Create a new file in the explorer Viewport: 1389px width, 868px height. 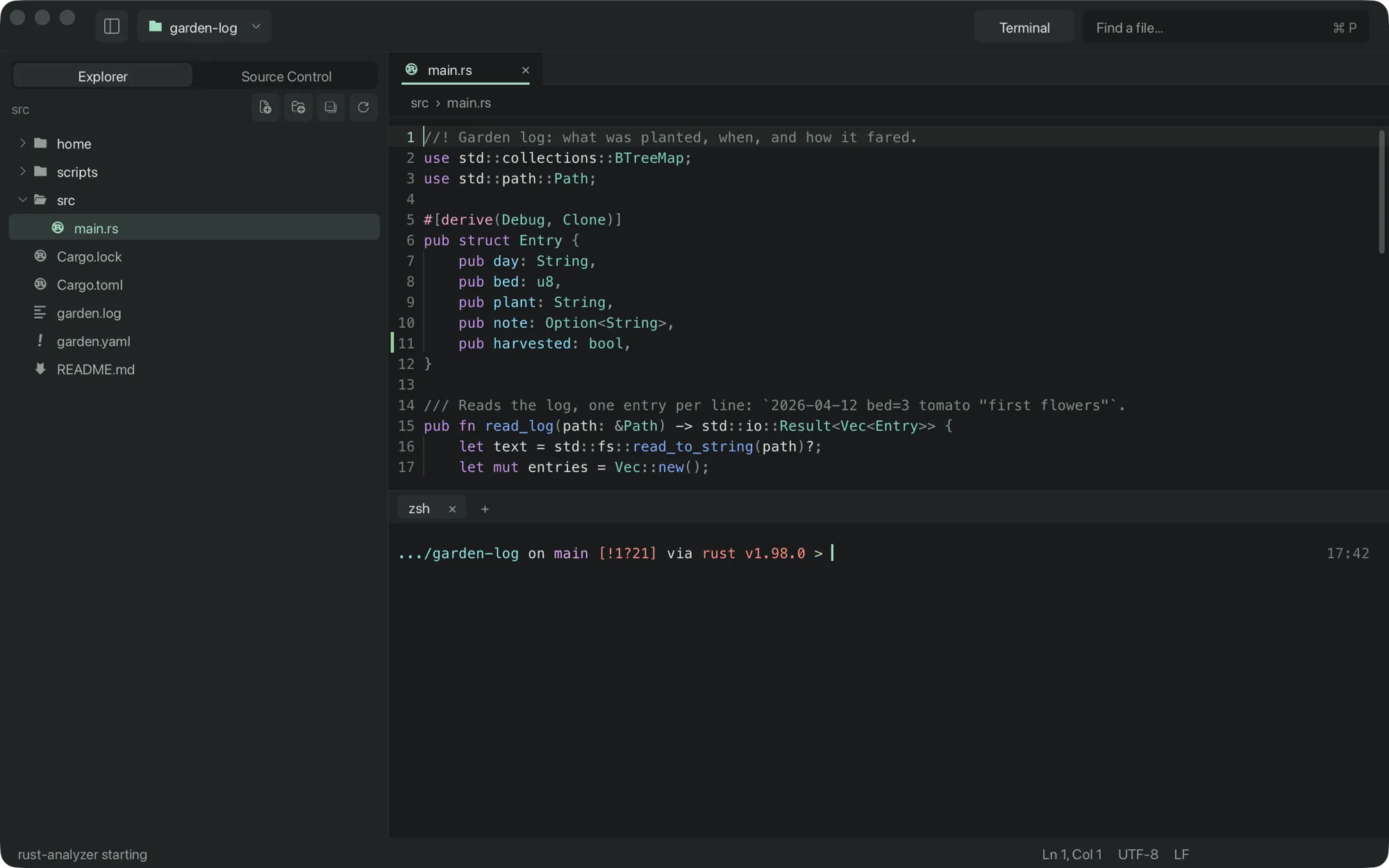click(265, 107)
